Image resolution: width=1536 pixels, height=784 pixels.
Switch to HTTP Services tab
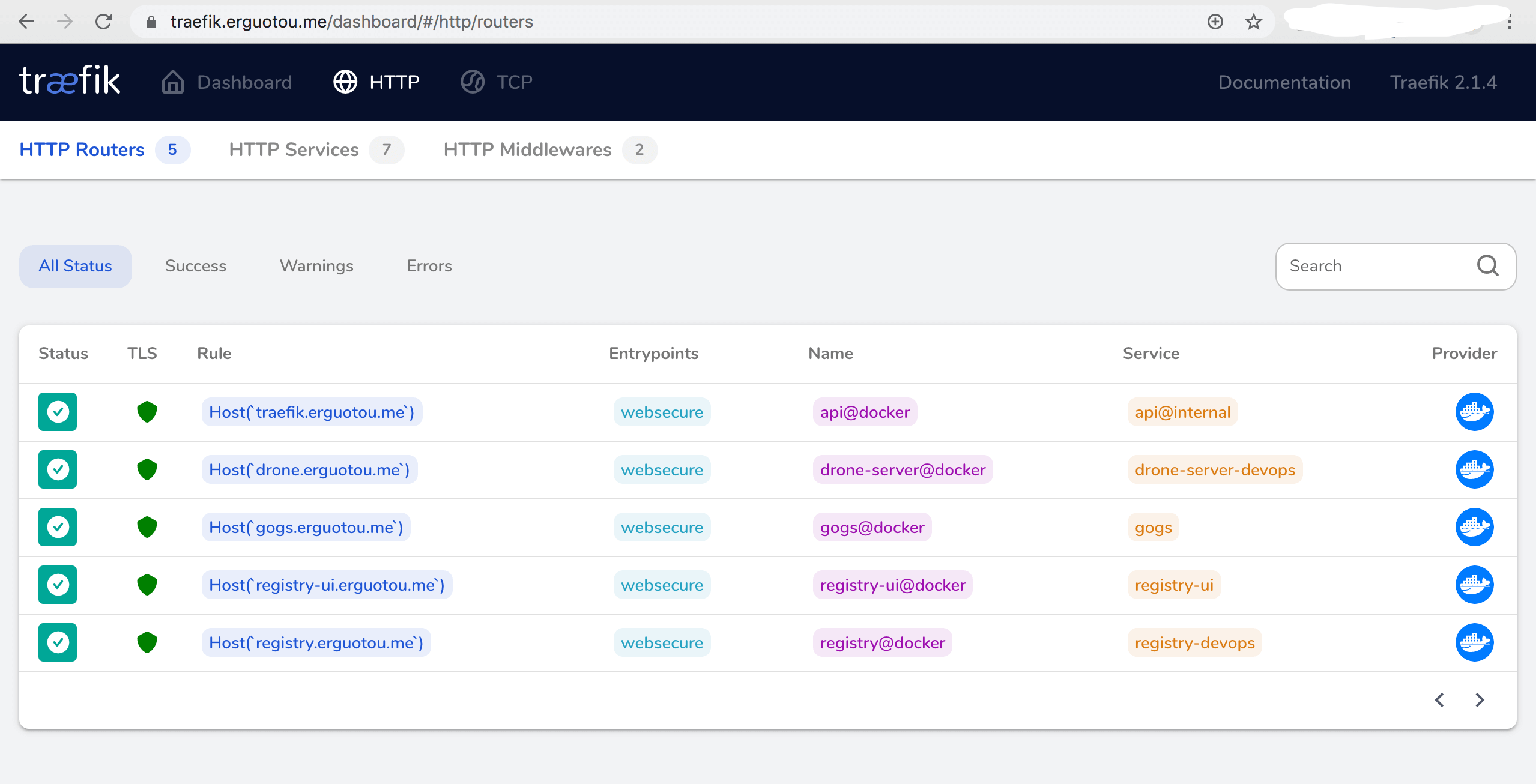coord(316,149)
